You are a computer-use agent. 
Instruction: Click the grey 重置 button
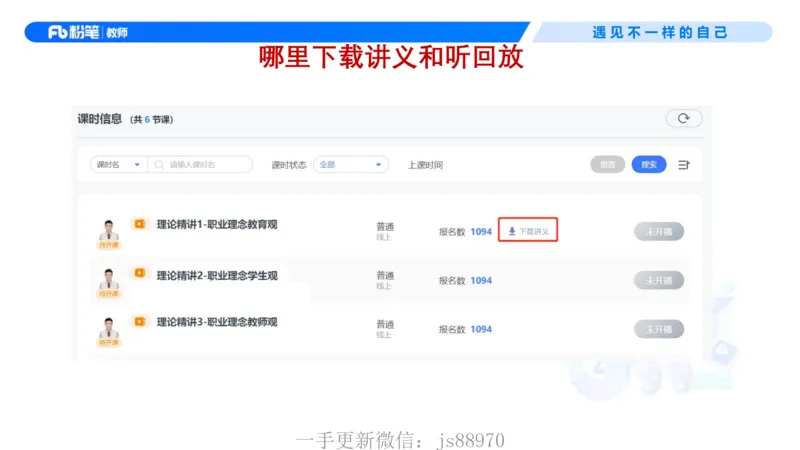point(607,164)
